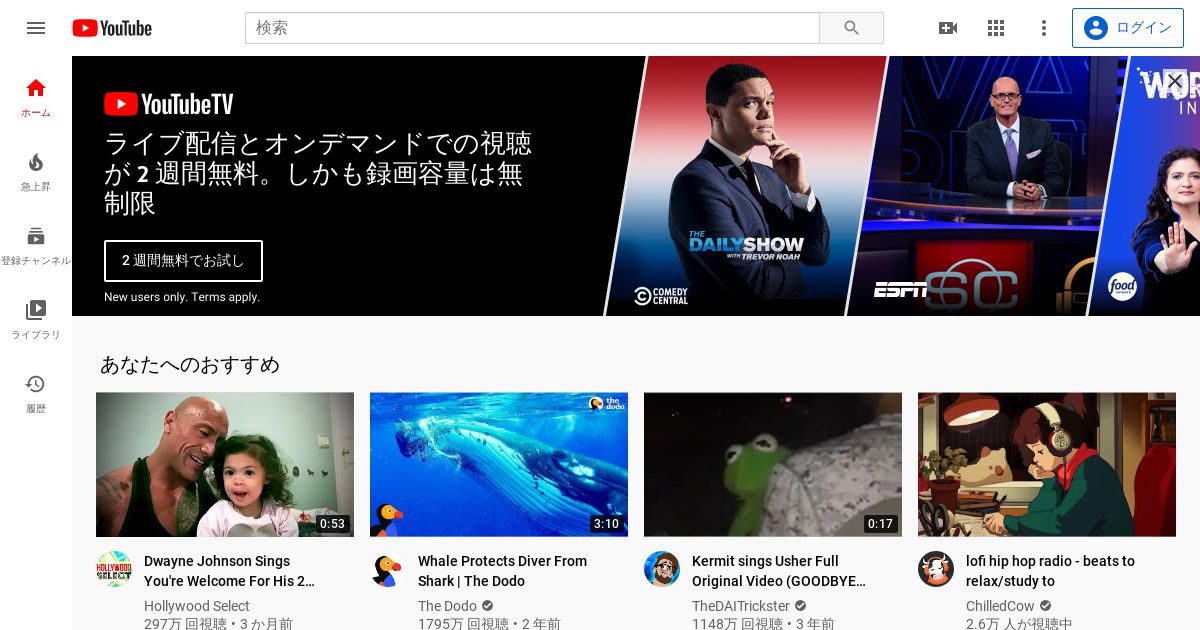Click the search magnifier button
The width and height of the screenshot is (1200, 630).
[x=852, y=28]
